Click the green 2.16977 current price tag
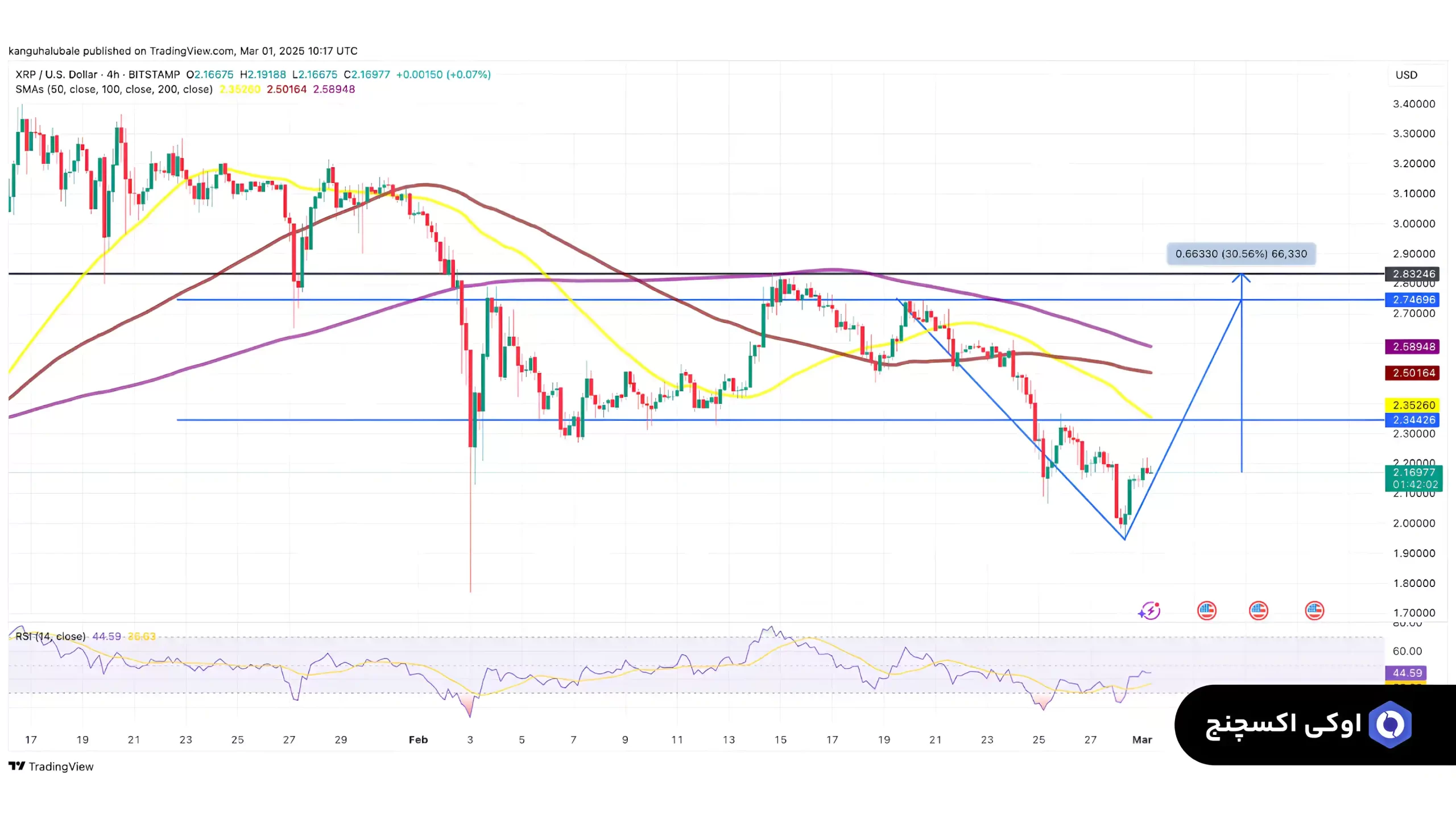The height and width of the screenshot is (819, 1456). (x=1414, y=478)
